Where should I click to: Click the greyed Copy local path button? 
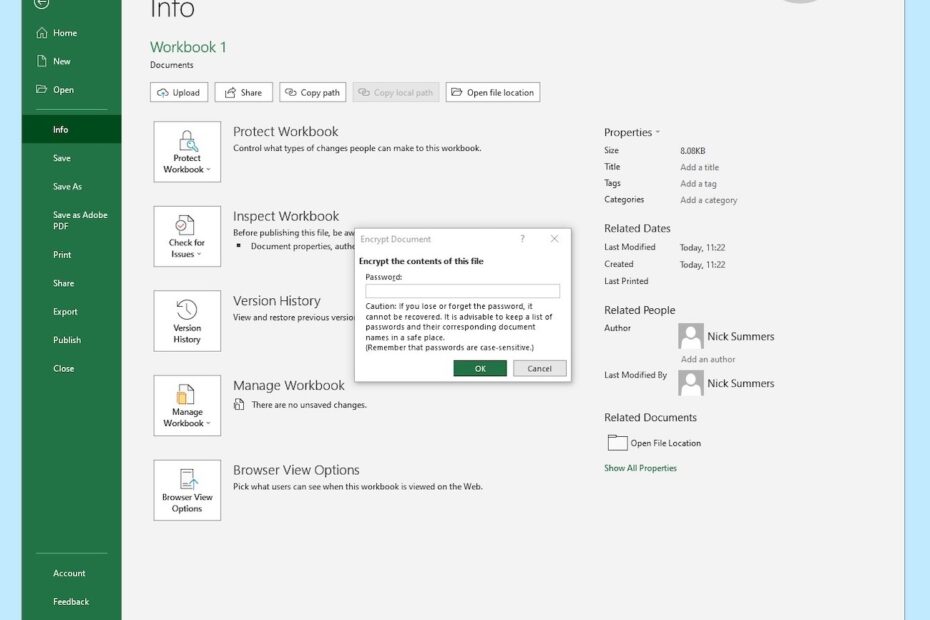click(x=396, y=93)
